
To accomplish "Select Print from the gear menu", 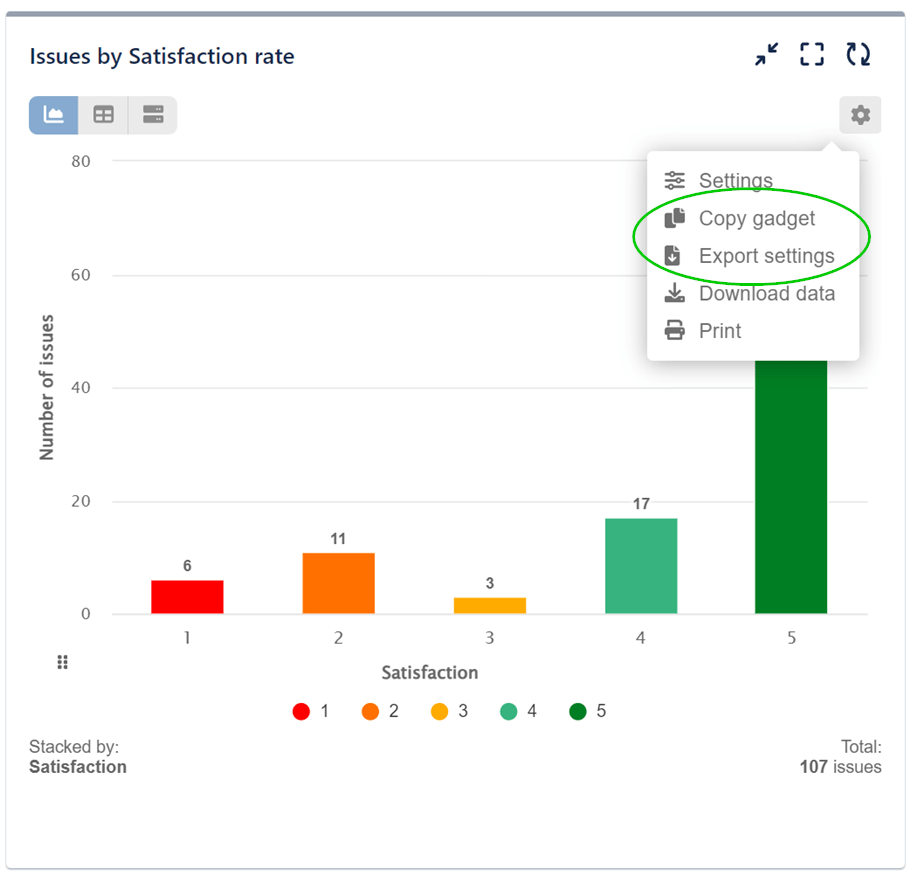I will click(753, 331).
